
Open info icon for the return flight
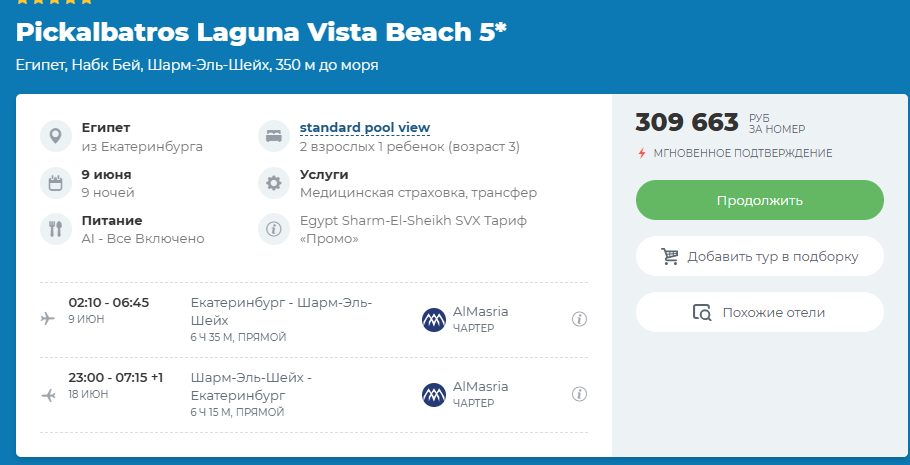[x=578, y=395]
